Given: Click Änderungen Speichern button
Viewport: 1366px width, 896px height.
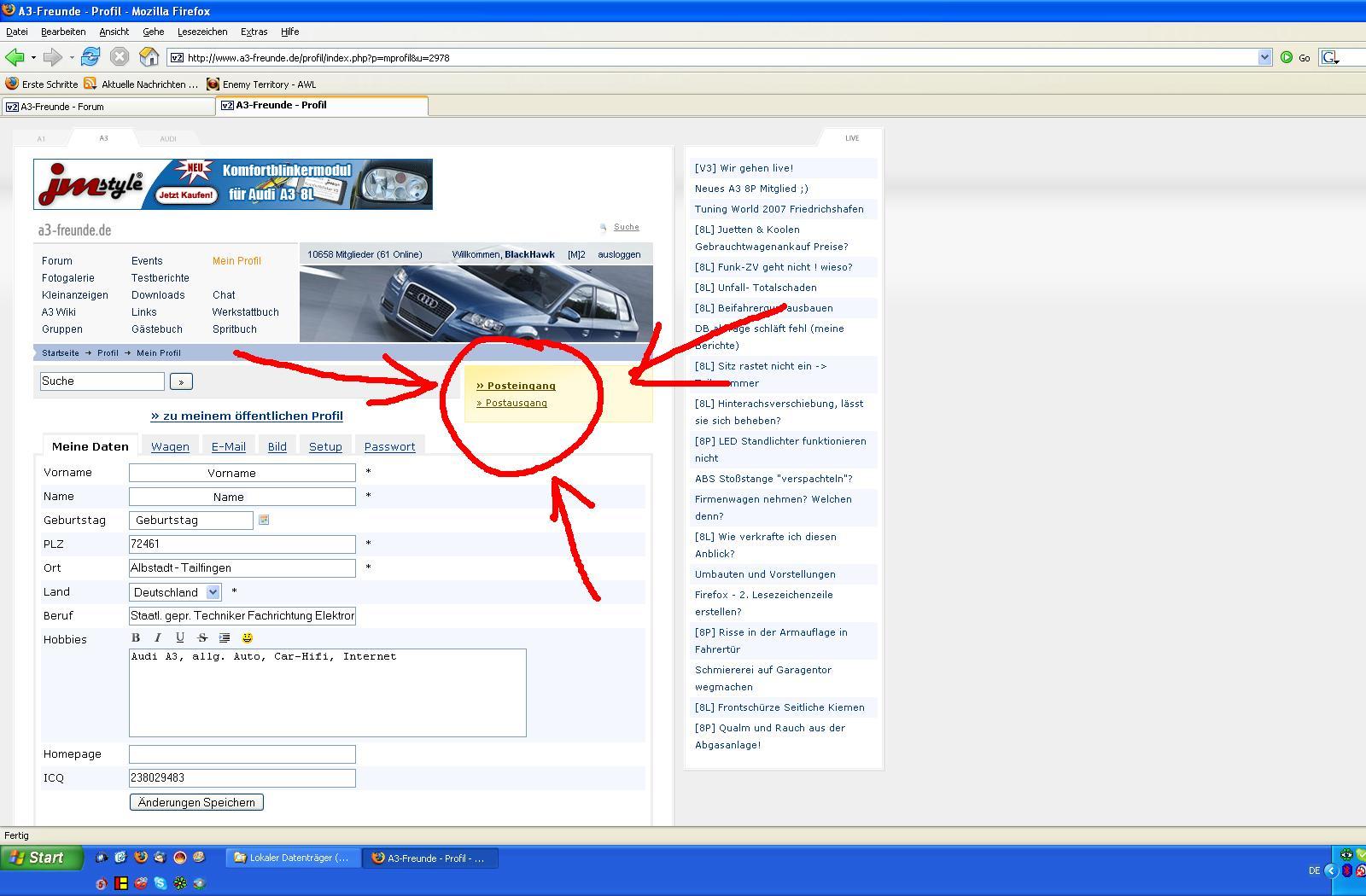Looking at the screenshot, I should [196, 802].
